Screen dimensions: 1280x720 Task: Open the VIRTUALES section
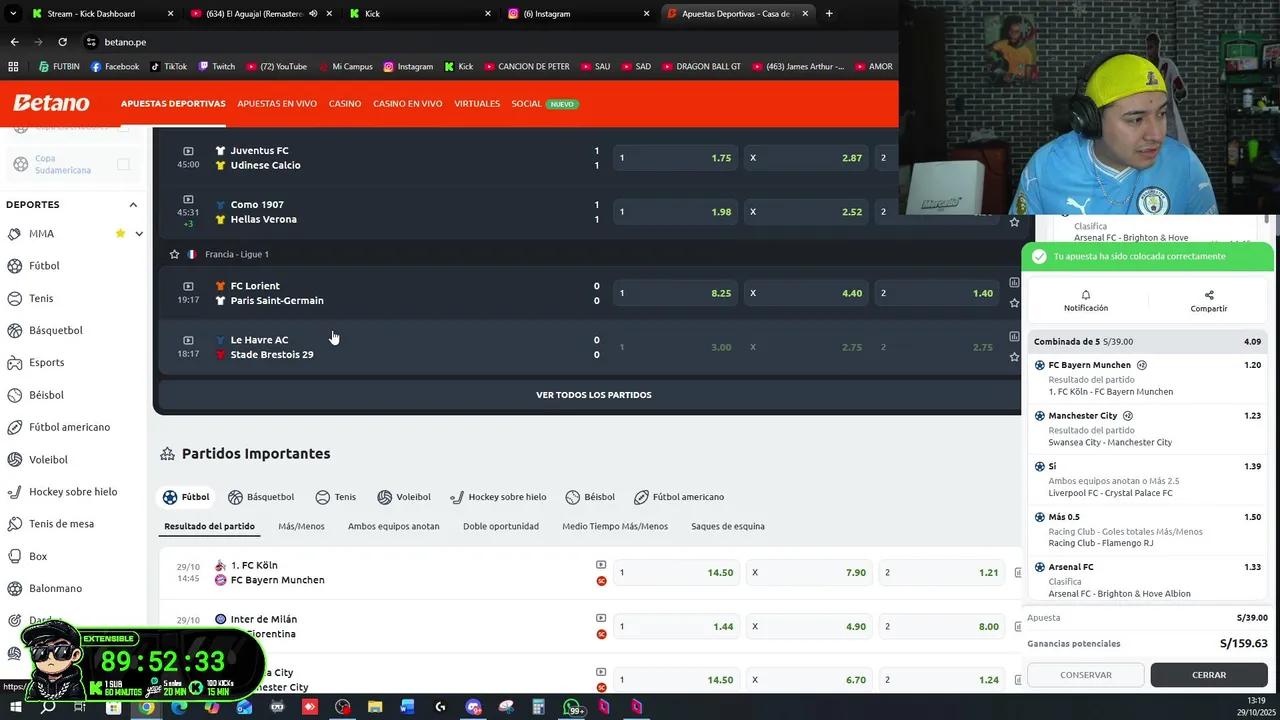[x=477, y=104]
